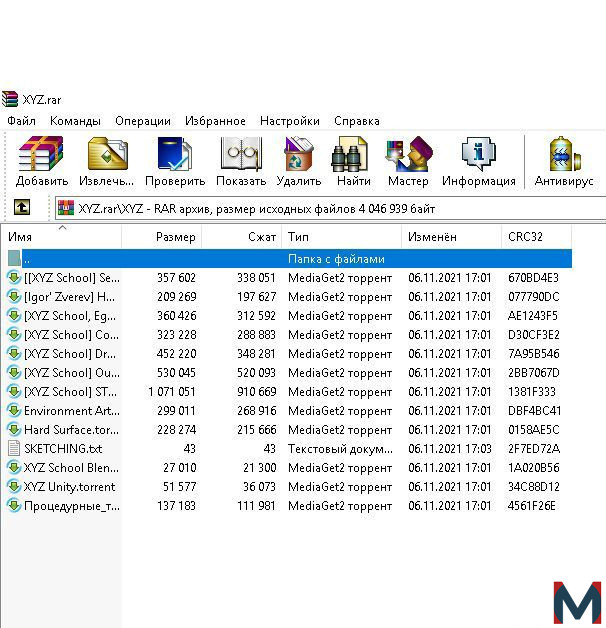Screen dimensions: 606x628
Task: Click torrent icon of [[XYZ School] Se... file
Action: pyautogui.click(x=14, y=278)
